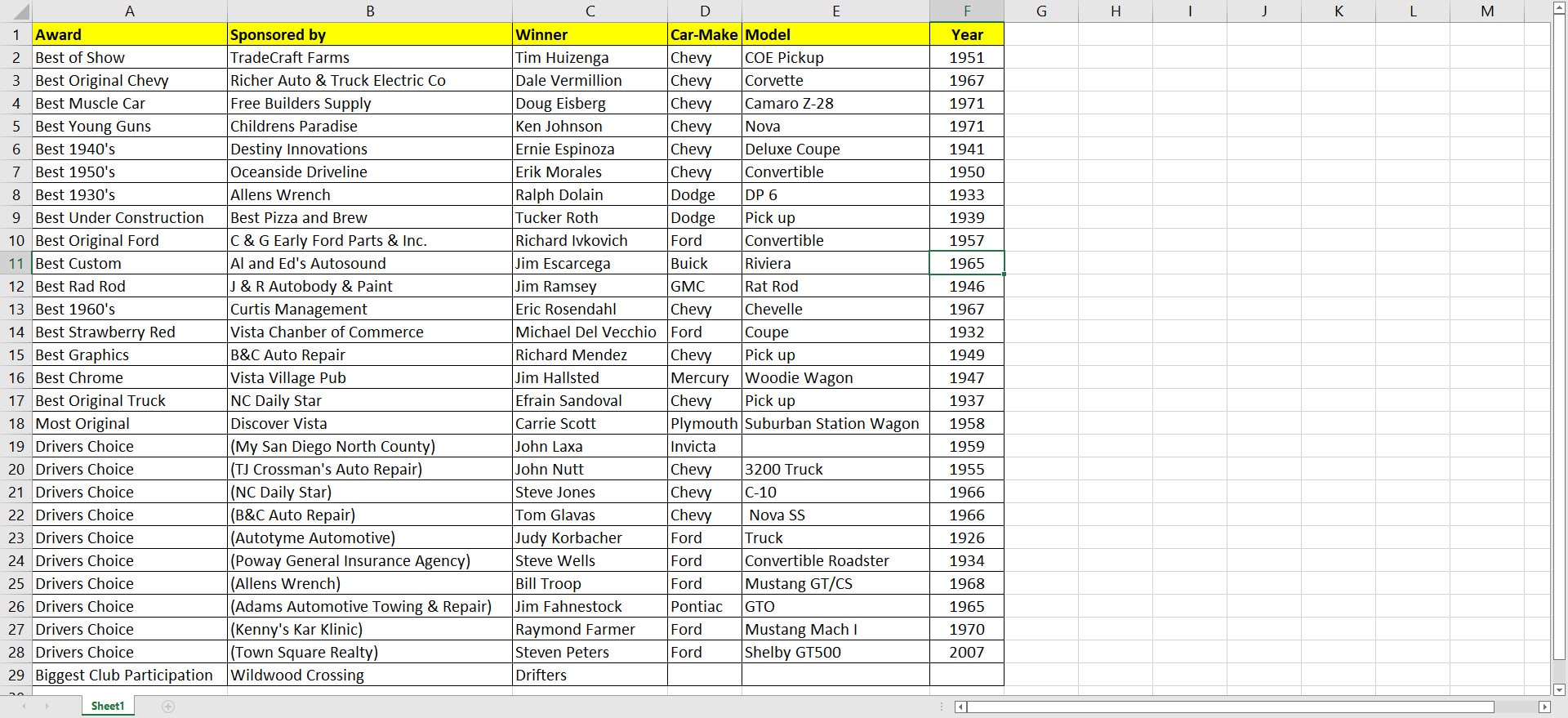The width and height of the screenshot is (1568, 718).
Task: Switch to Sheet1 tab
Action: tap(108, 707)
